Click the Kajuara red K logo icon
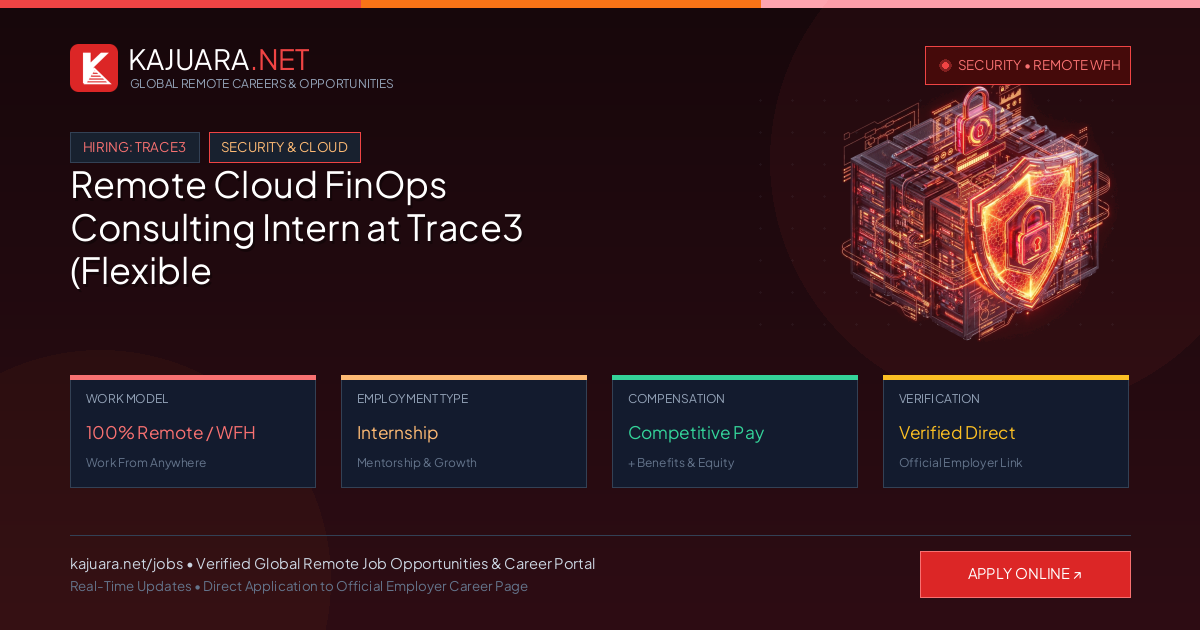This screenshot has height=630, width=1200. [94, 68]
